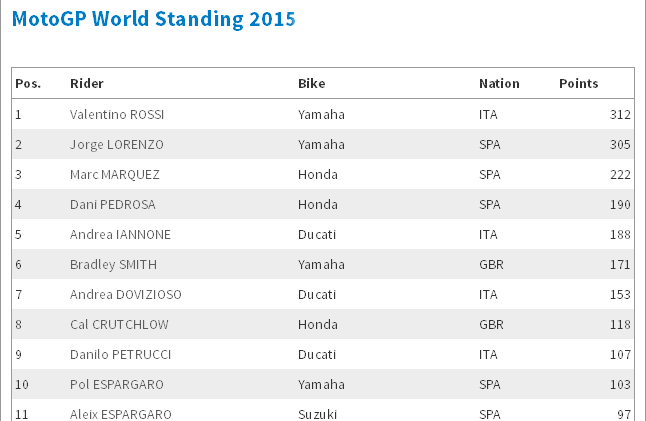Click Rossi's 312 points value

[620, 115]
